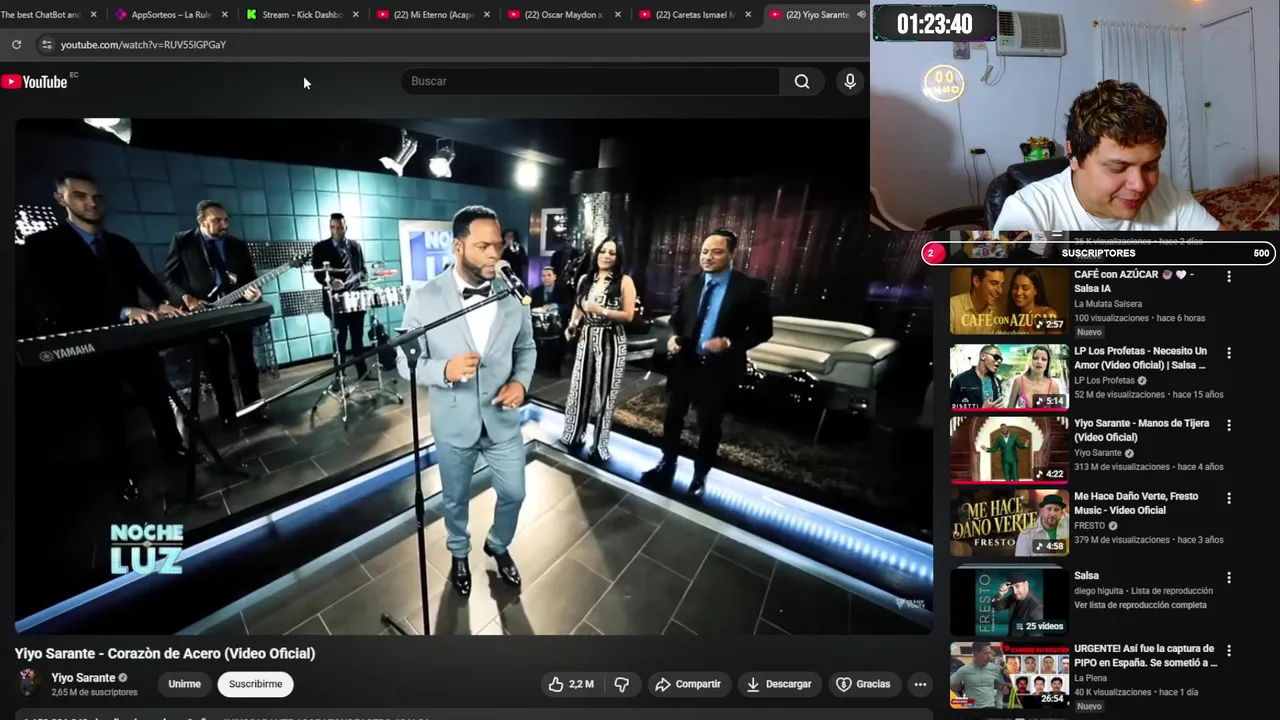Open options menu for CAFÉ con AZÚCAR
The image size is (1280, 720).
(x=1229, y=276)
